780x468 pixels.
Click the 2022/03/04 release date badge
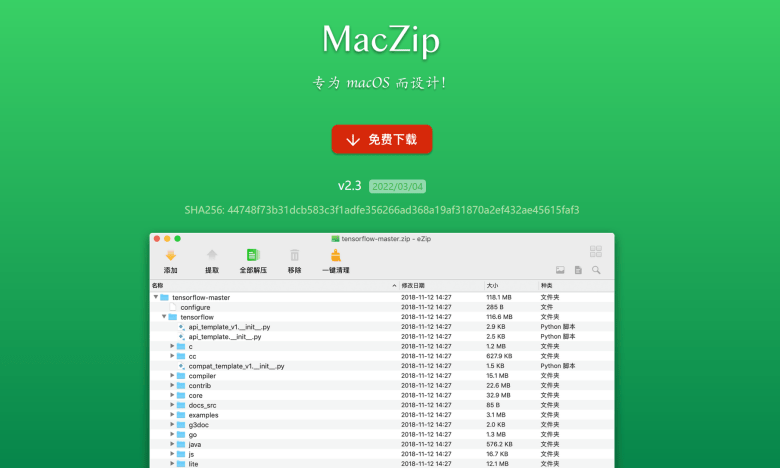397,187
